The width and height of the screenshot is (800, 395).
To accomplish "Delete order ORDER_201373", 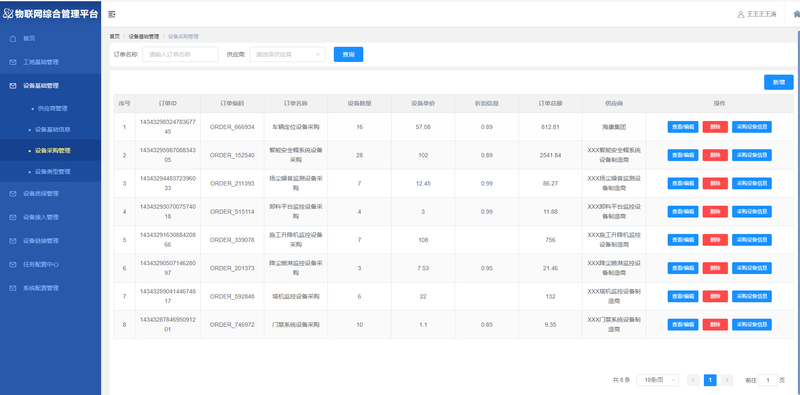I will point(715,268).
